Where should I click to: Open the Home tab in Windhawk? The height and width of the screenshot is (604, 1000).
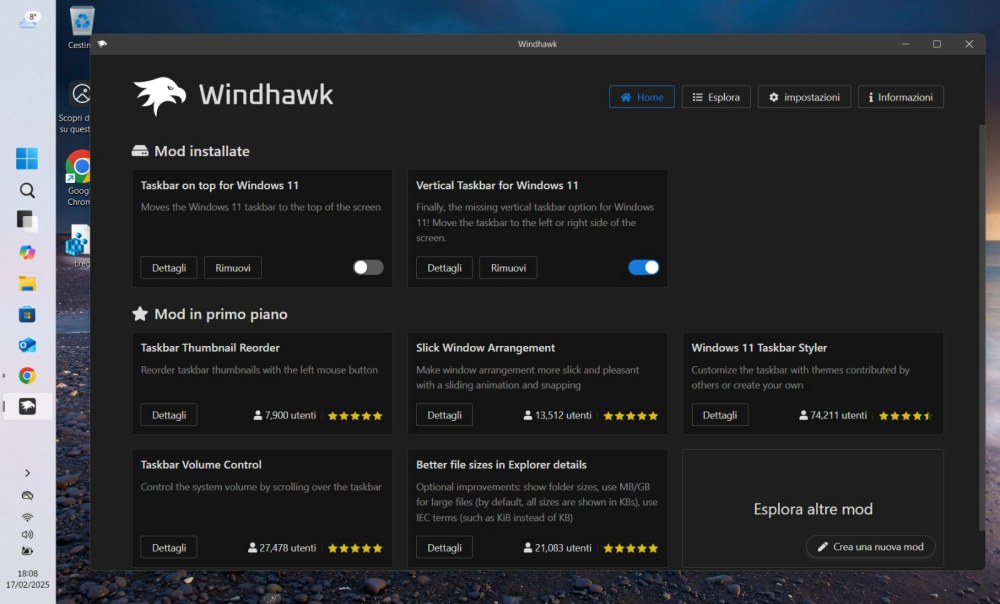(642, 97)
